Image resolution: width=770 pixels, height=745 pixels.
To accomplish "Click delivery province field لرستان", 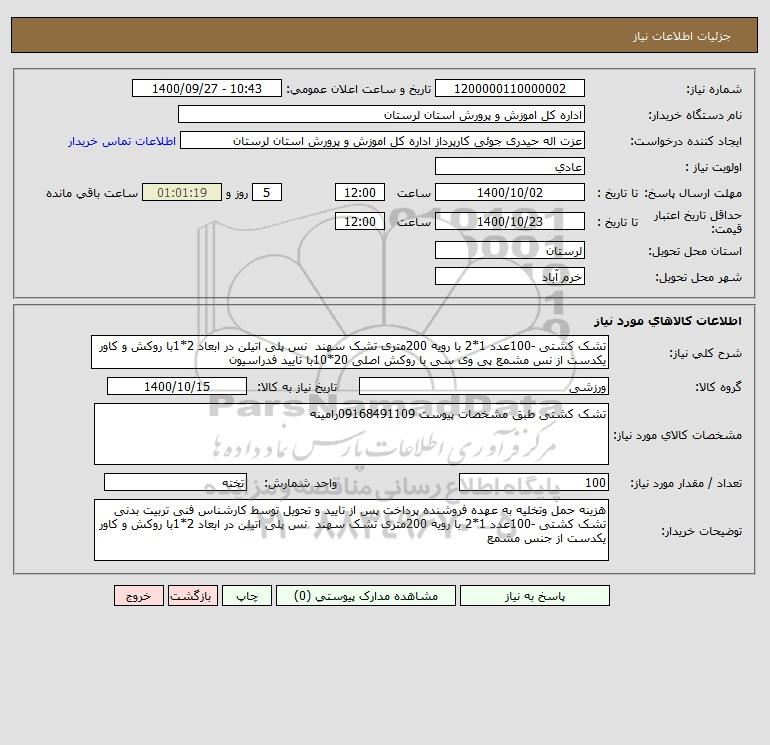I will pyautogui.click(x=510, y=250).
